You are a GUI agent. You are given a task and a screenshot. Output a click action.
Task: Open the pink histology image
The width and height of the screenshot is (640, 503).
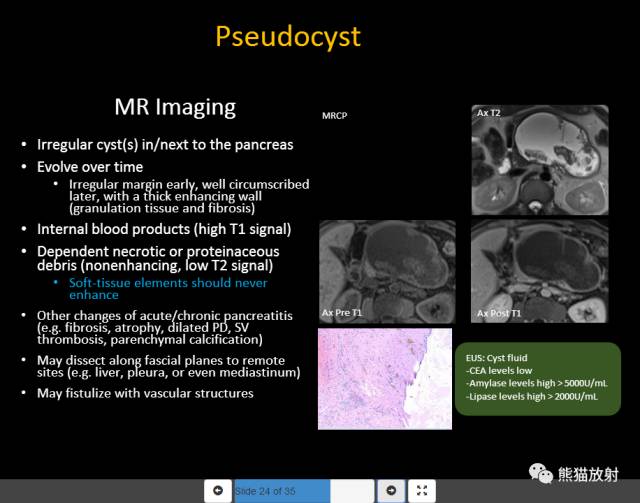385,379
